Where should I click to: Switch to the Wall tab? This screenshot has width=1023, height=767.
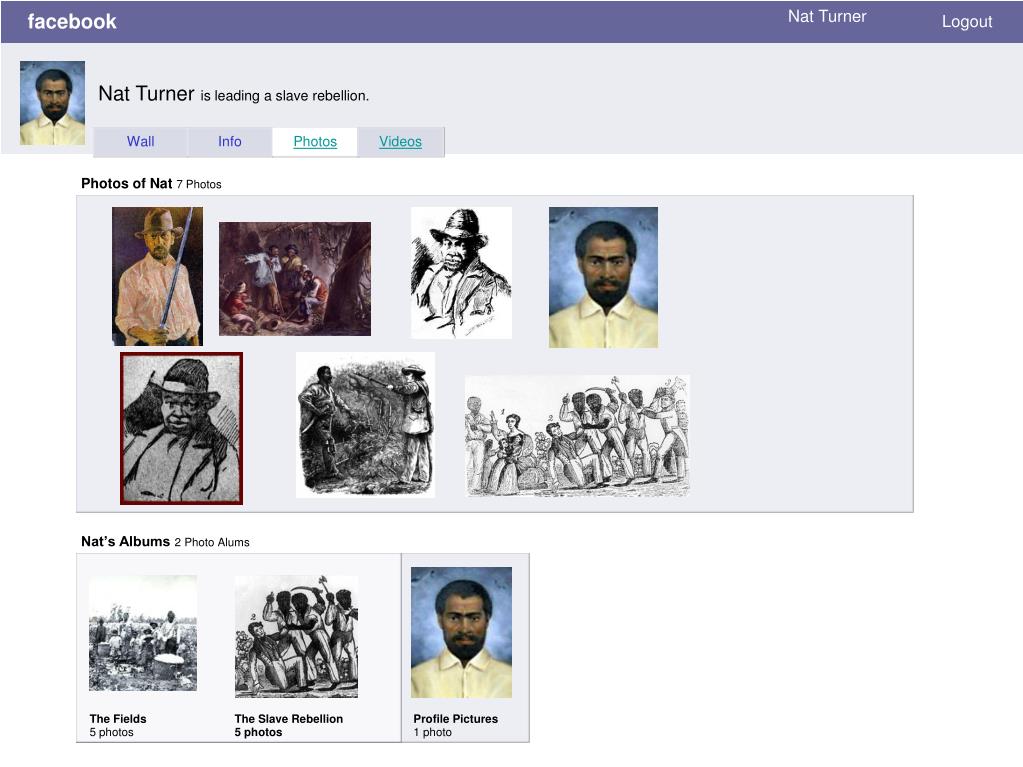point(140,142)
